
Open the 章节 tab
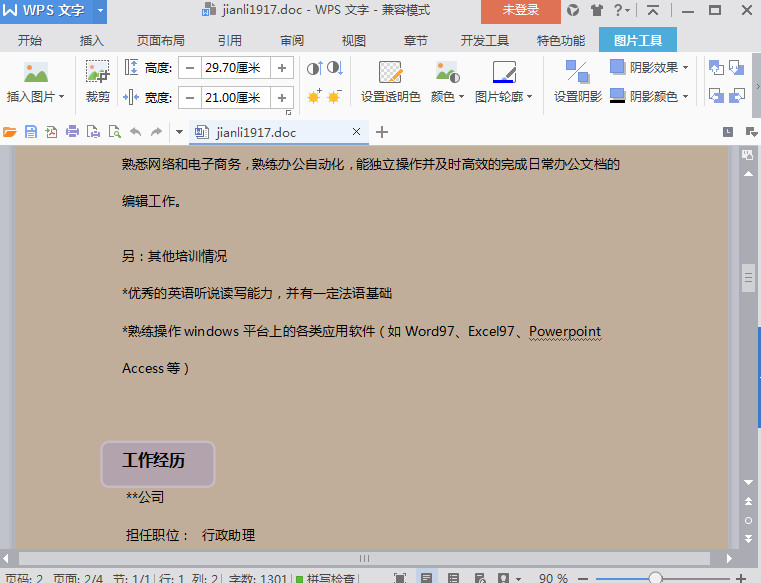click(x=415, y=40)
